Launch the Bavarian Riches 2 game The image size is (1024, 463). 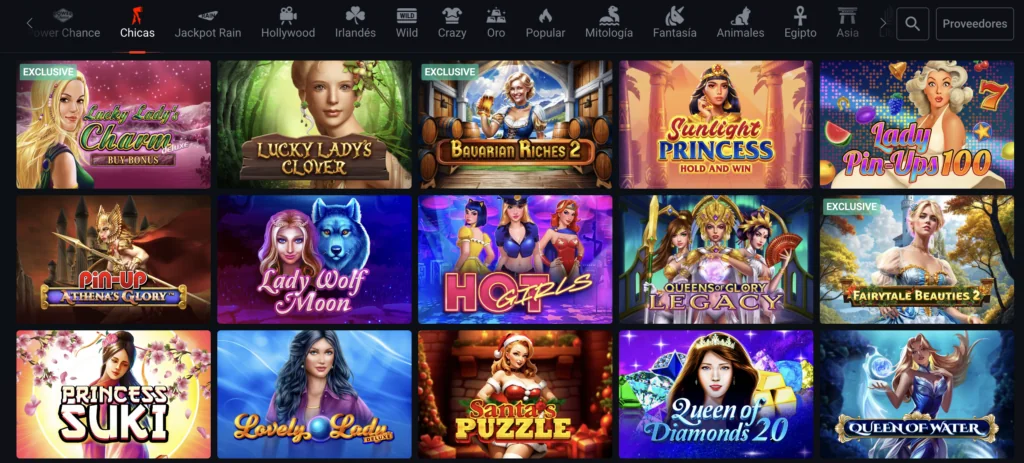click(515, 125)
